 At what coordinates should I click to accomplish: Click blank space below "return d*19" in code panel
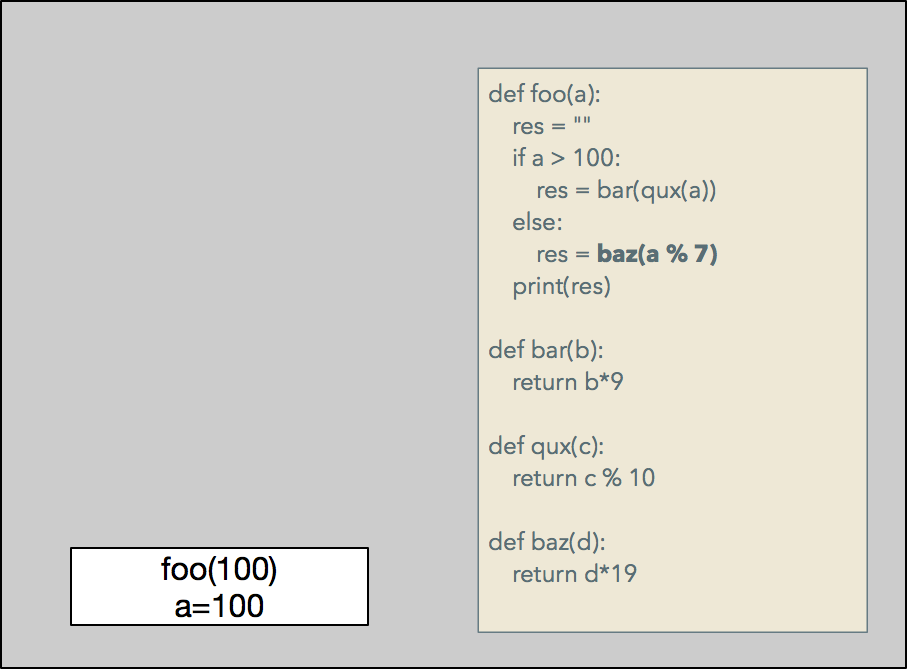tap(670, 606)
